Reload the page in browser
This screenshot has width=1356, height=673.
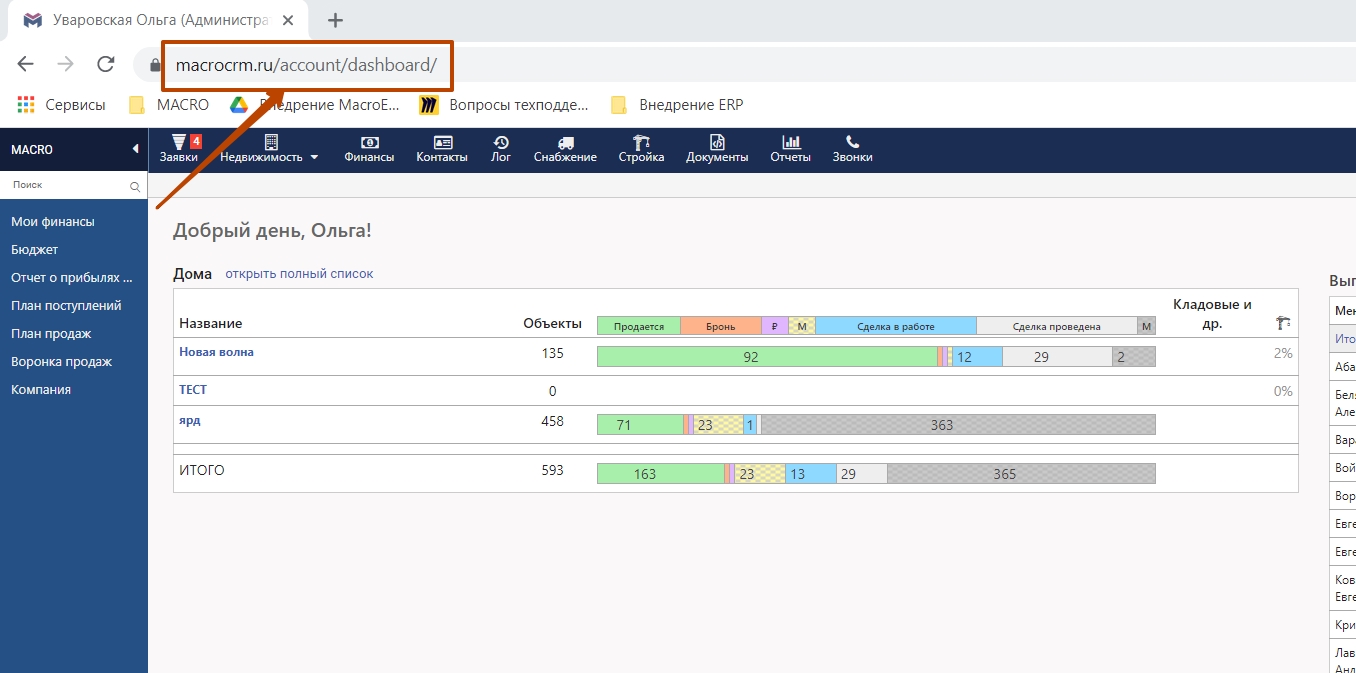pos(105,64)
